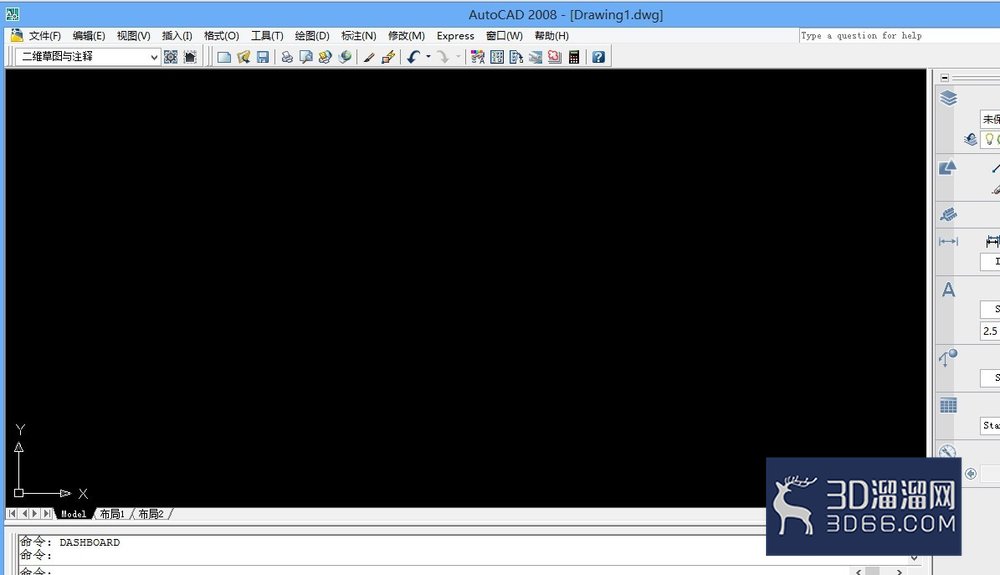The image size is (1000, 575).
Task: Open Plot Preview icon
Action: (x=306, y=57)
